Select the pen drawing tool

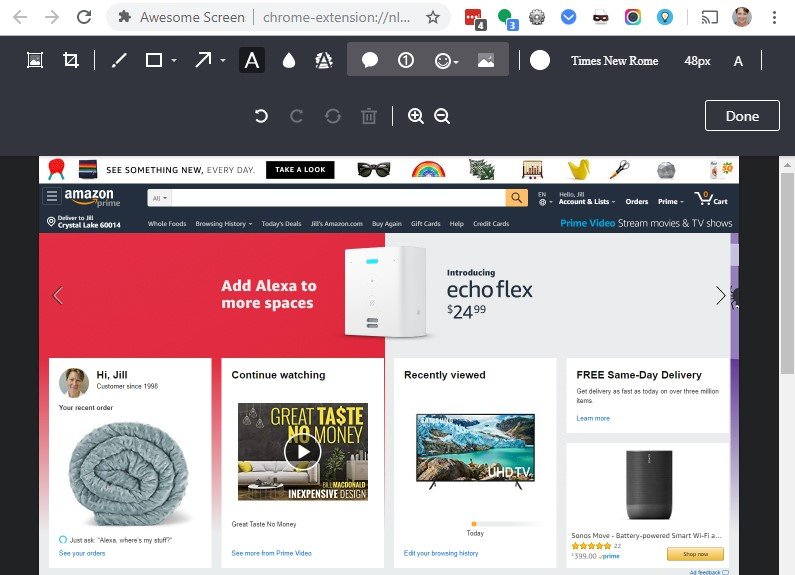pyautogui.click(x=119, y=61)
